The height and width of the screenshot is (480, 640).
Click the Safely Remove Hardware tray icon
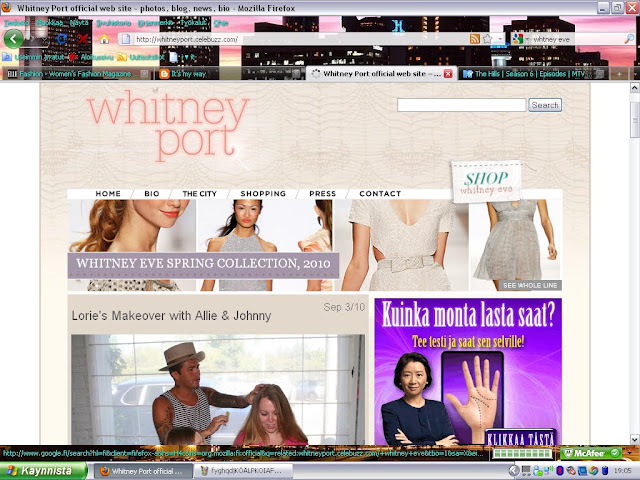click(571, 471)
